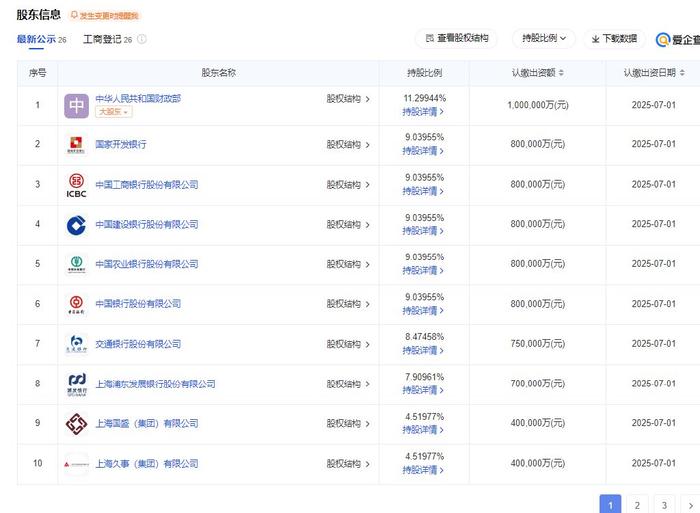Open 中国农业银行股份有限公司 link

[x=147, y=264]
